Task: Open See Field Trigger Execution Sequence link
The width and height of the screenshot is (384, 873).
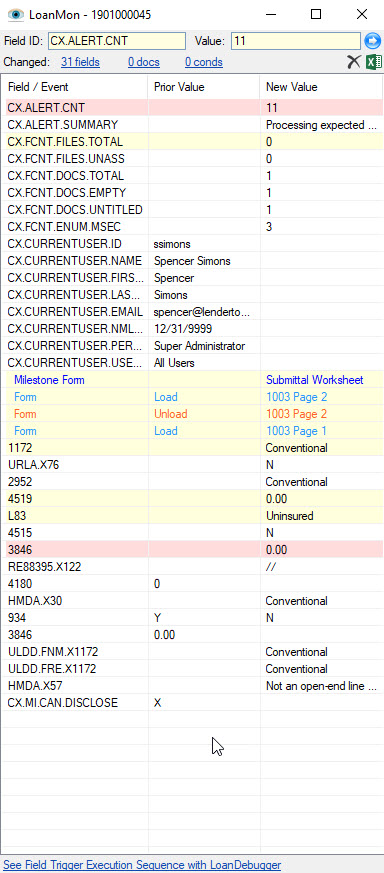Action: click(142, 865)
